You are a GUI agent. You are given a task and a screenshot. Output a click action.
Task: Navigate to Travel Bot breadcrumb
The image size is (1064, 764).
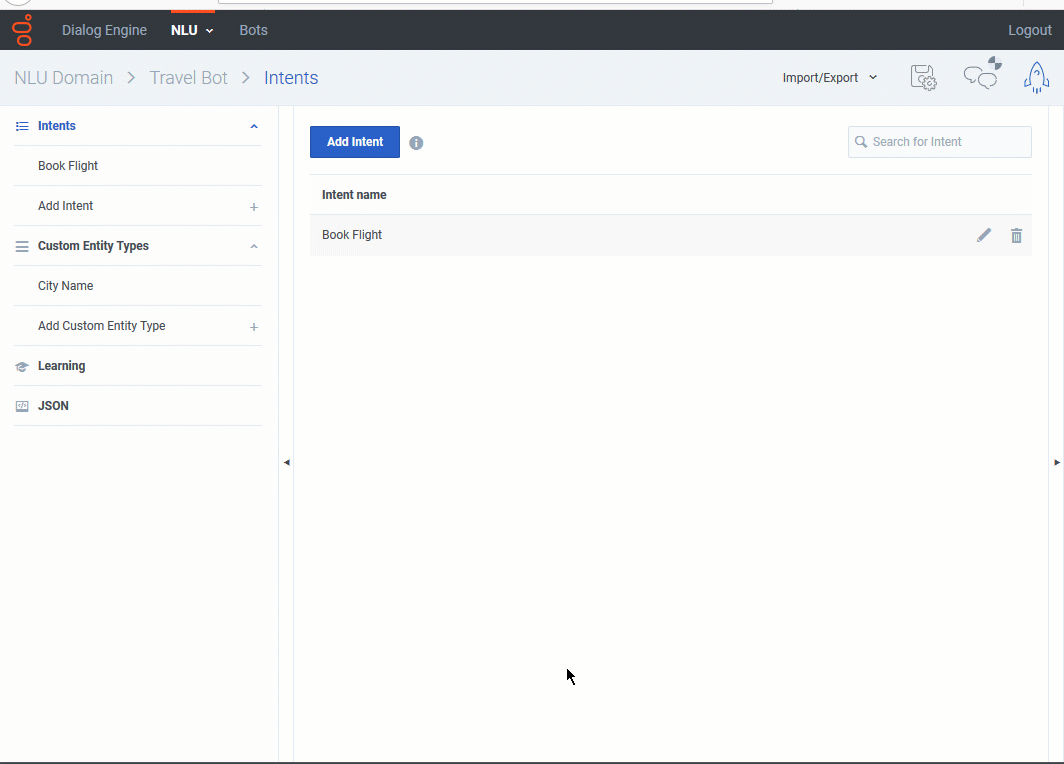(x=189, y=77)
